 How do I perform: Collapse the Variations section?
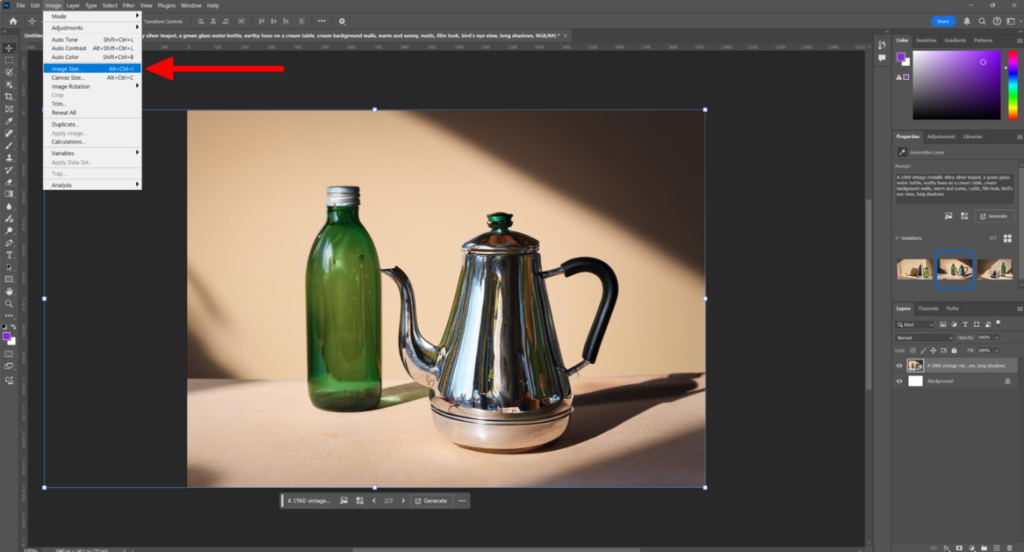pos(897,238)
